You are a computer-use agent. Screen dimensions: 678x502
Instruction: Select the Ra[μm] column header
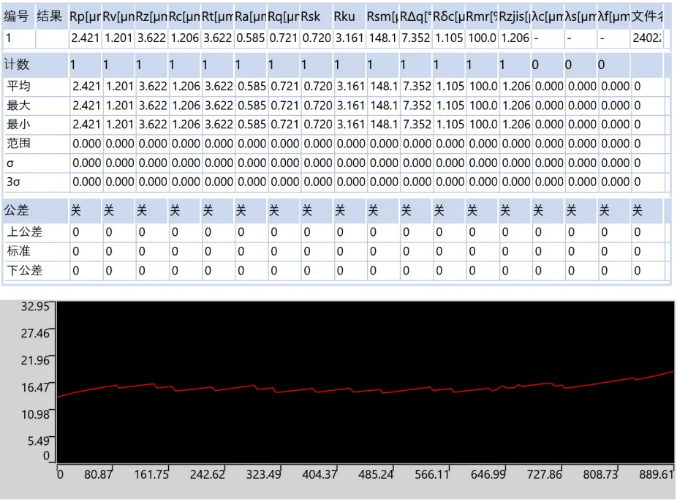[250, 16]
